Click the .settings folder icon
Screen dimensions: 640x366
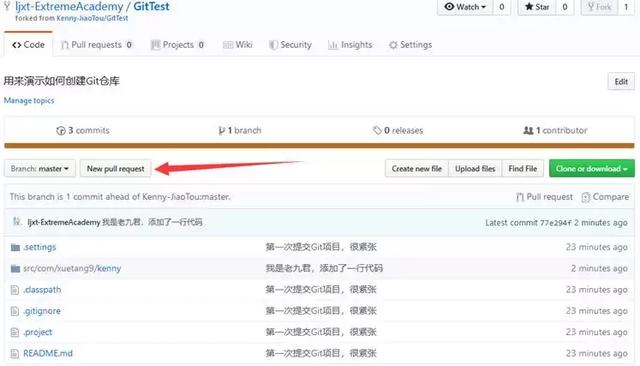coord(16,247)
